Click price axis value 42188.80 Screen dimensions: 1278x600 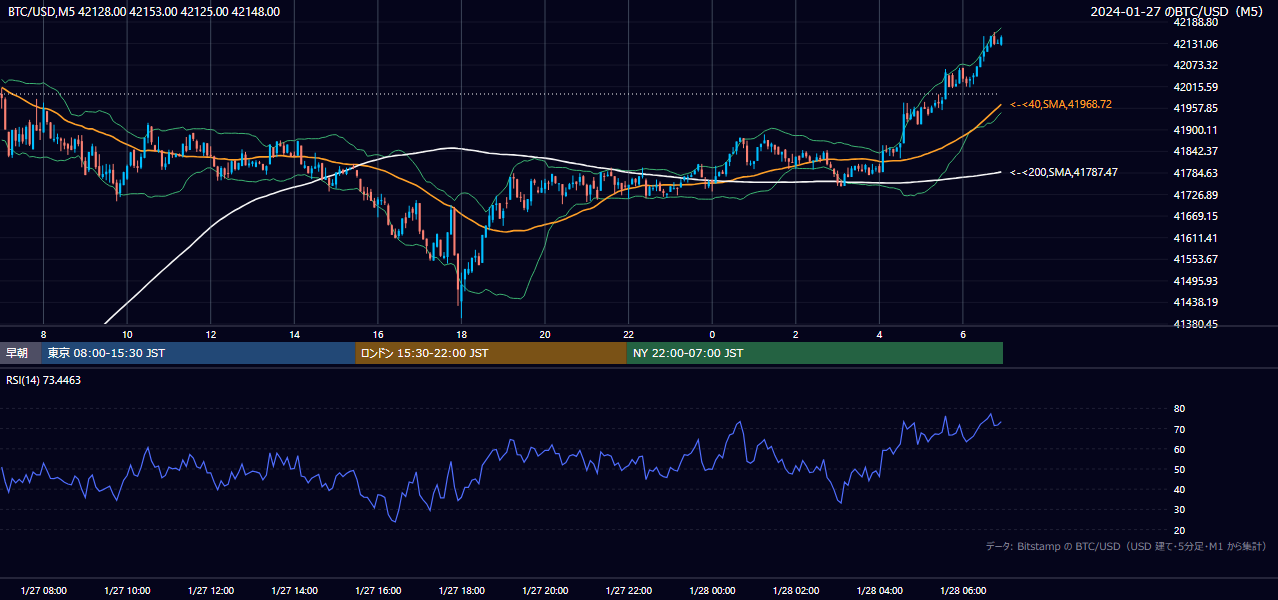pyautogui.click(x=1195, y=22)
